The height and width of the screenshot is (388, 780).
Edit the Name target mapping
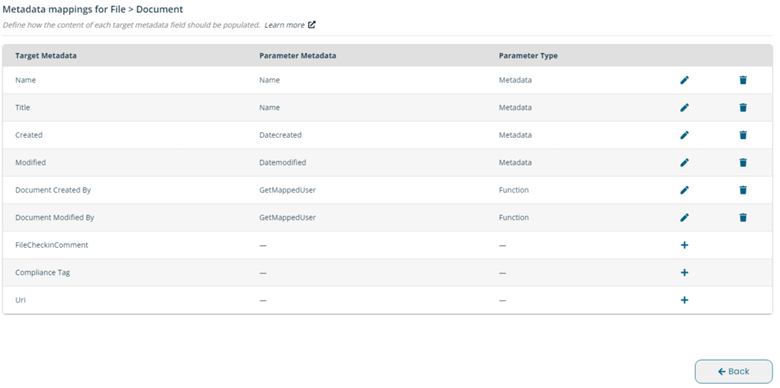pos(684,80)
